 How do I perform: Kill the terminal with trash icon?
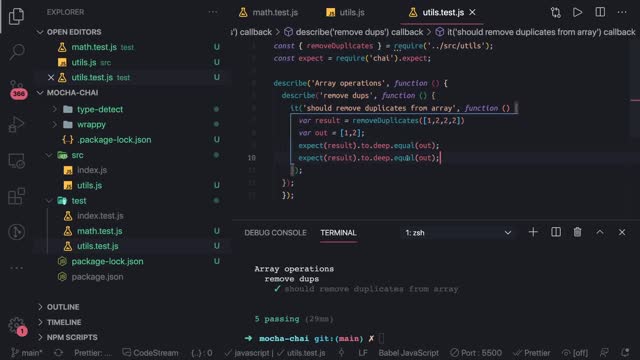pyautogui.click(x=577, y=232)
